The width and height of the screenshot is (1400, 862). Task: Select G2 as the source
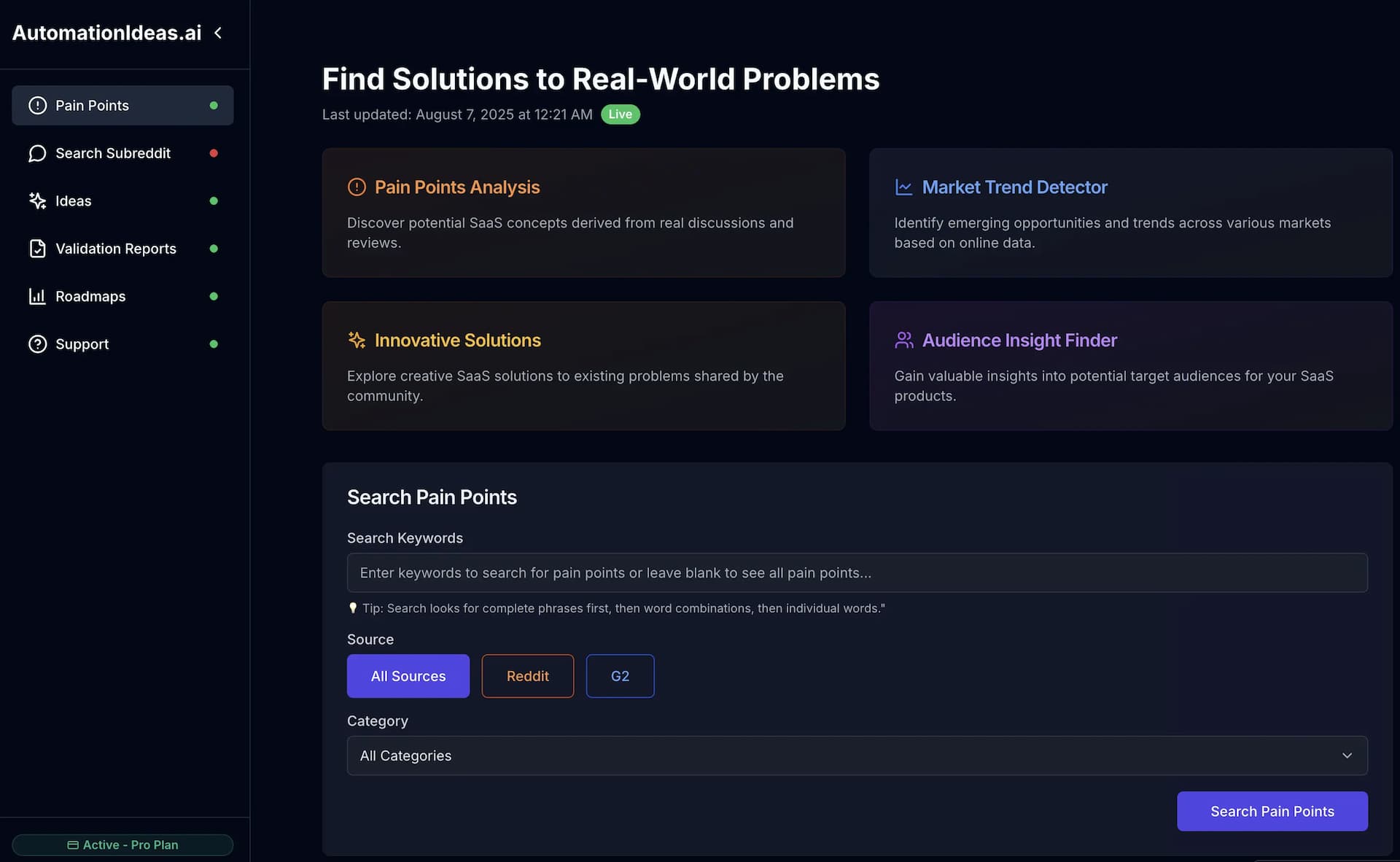click(x=620, y=676)
